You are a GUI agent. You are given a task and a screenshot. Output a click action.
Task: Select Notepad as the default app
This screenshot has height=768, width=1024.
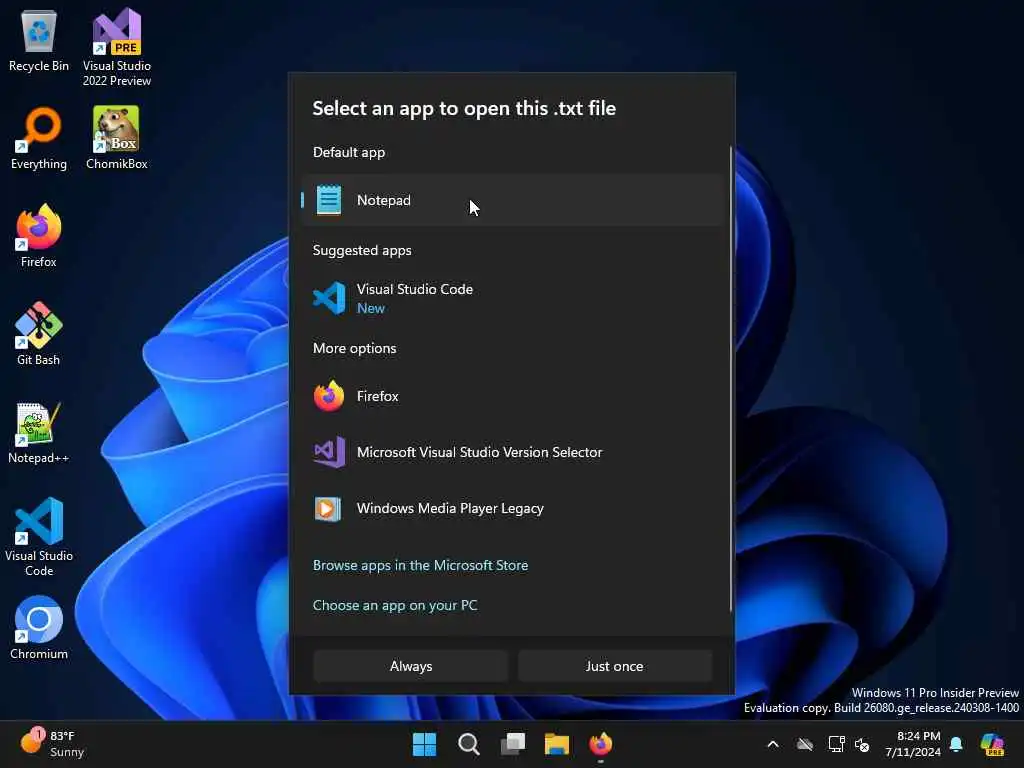tap(513, 200)
